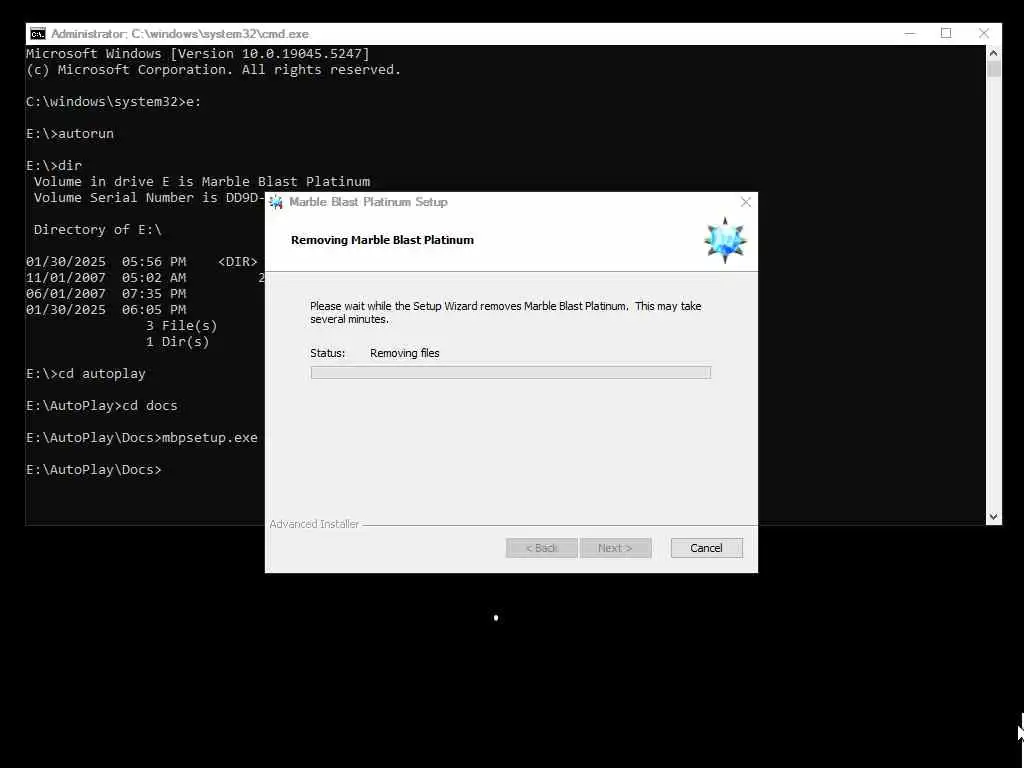Minimize the command prompt window
This screenshot has height=768, width=1024.
909,33
